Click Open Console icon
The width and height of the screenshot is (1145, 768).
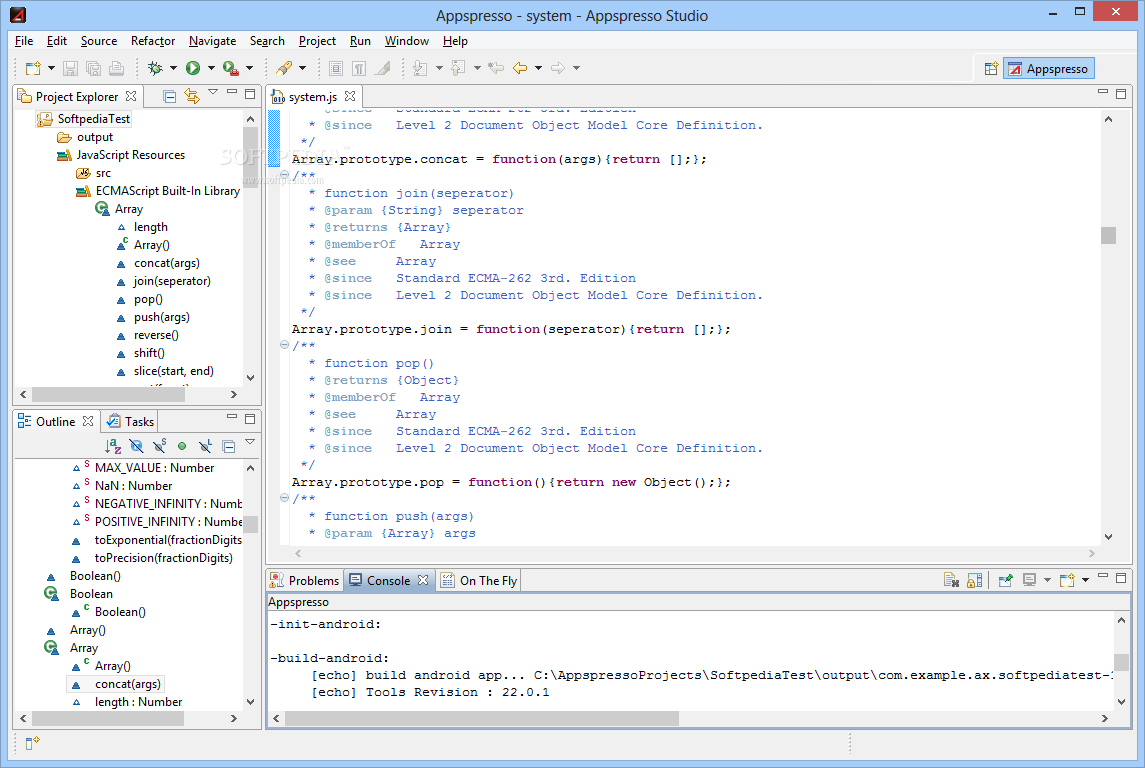1067,580
